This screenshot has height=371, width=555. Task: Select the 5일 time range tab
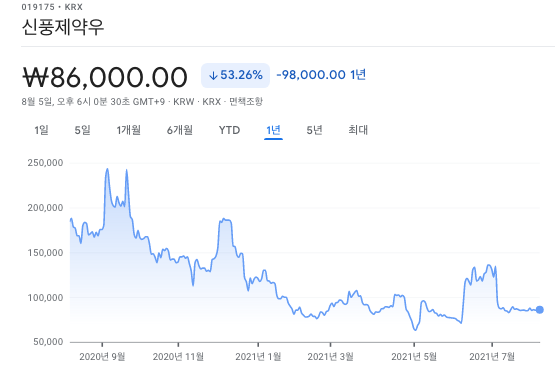pos(82,130)
